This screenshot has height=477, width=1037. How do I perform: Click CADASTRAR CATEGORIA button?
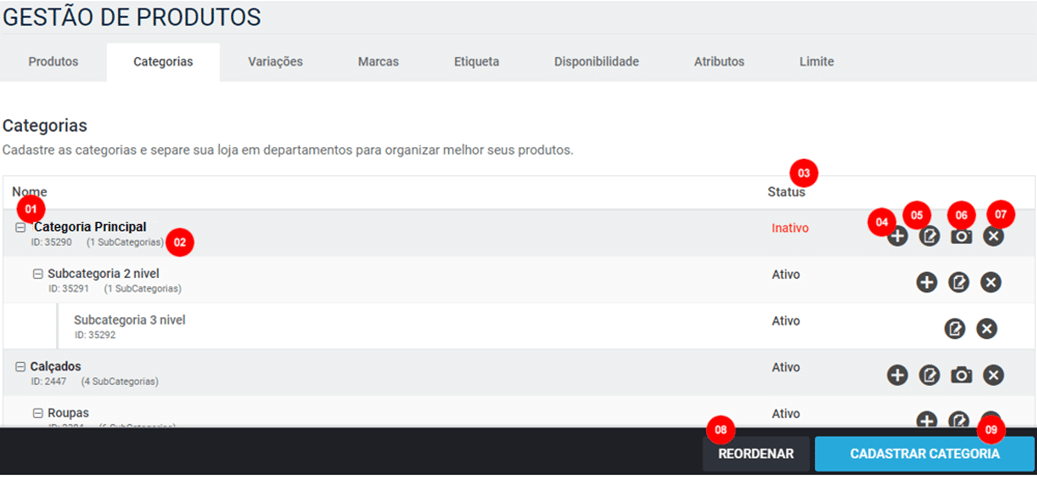(925, 454)
